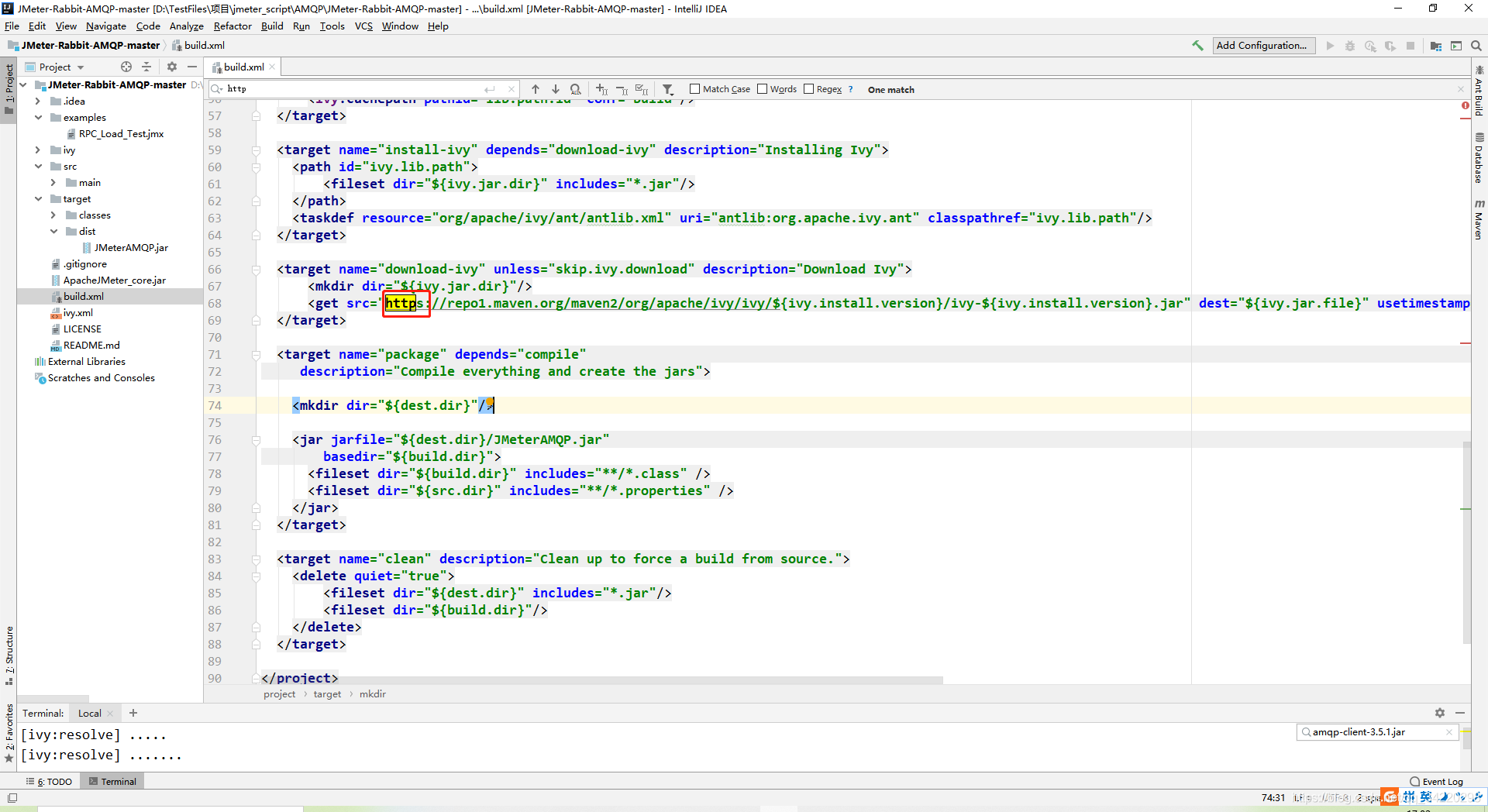Open the Analyze menu

coord(186,26)
